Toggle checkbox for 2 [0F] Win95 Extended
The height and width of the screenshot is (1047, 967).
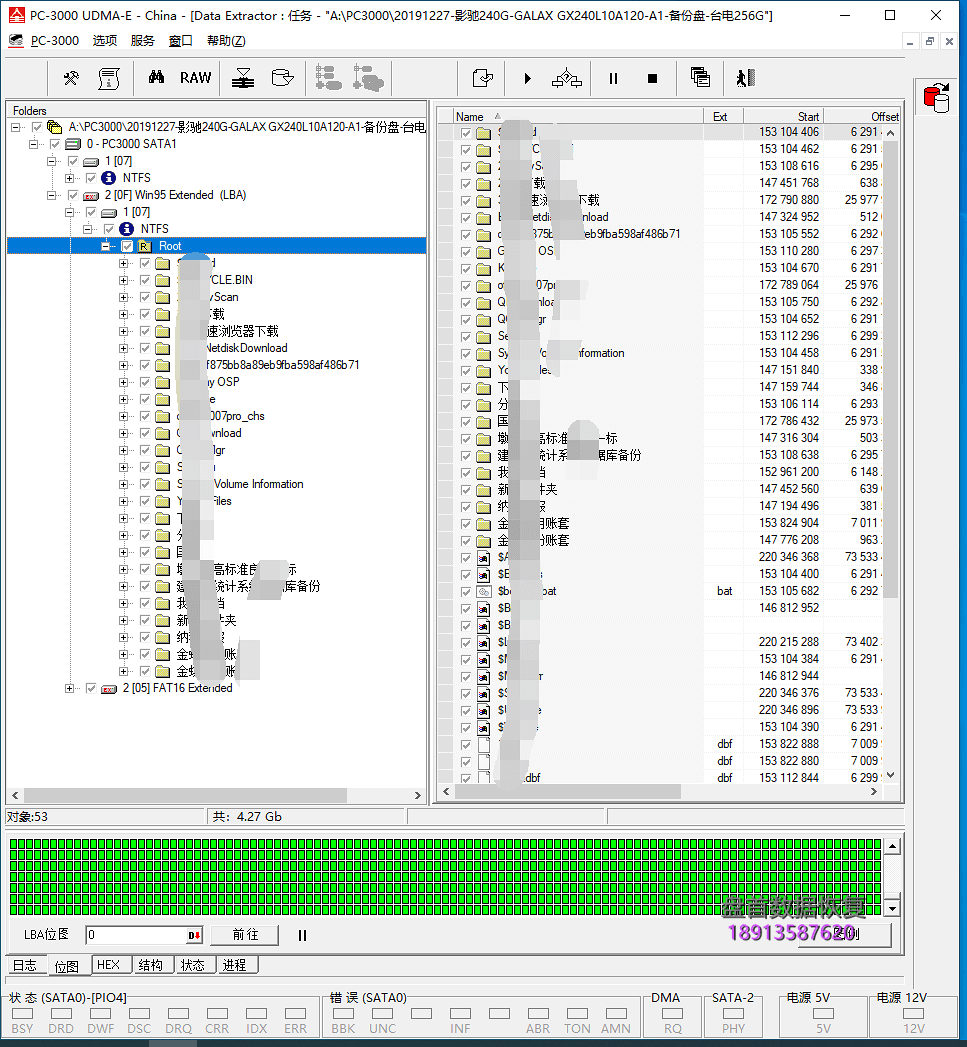73,196
